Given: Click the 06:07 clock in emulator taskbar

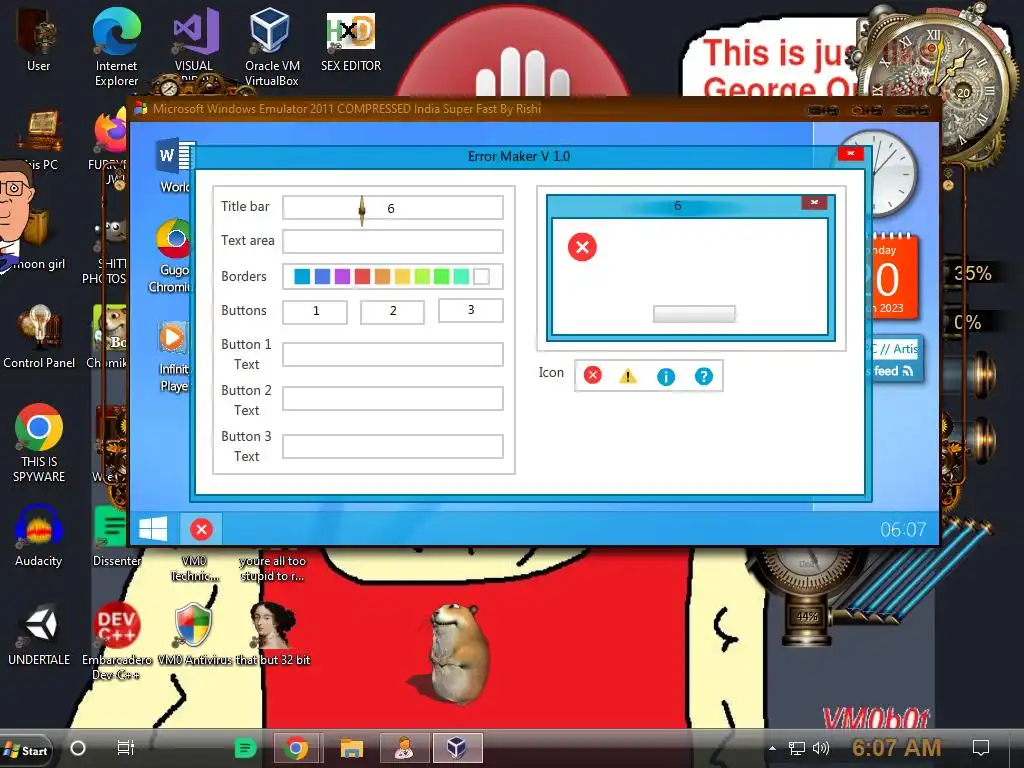Looking at the screenshot, I should (x=903, y=530).
